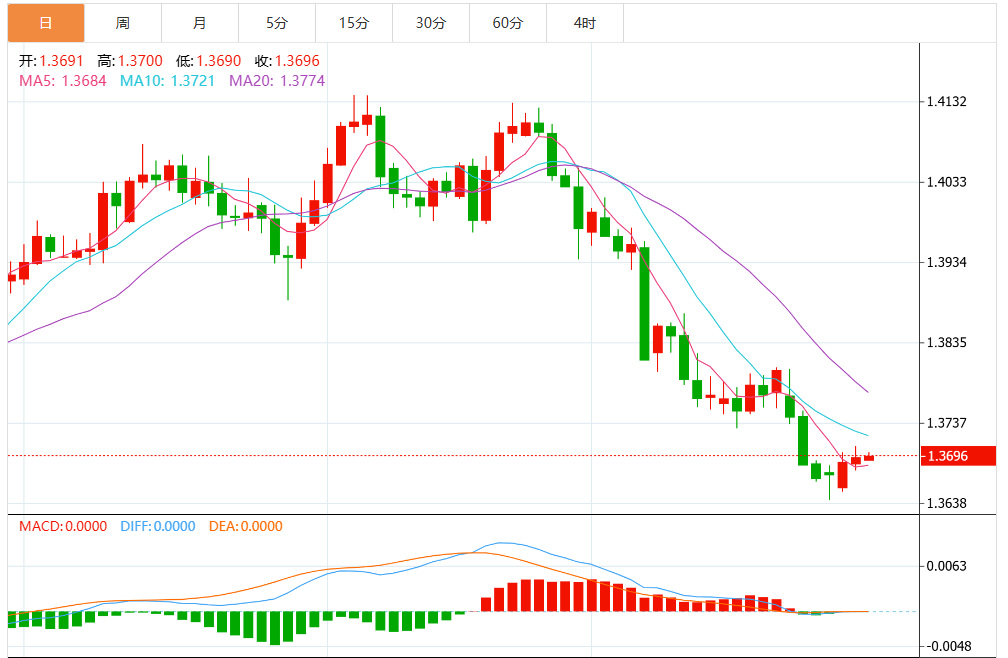Switch to the 5分 timeframe tab
Image resolution: width=1008 pixels, height=658 pixels.
(277, 22)
